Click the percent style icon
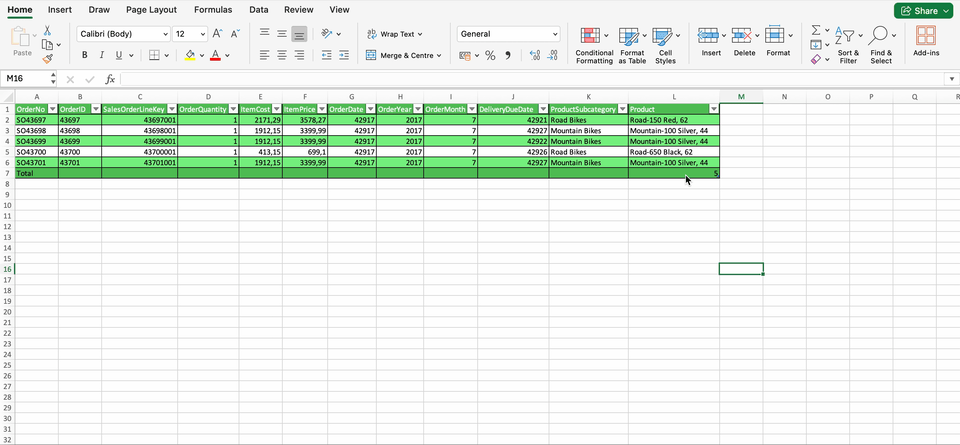 [490, 56]
